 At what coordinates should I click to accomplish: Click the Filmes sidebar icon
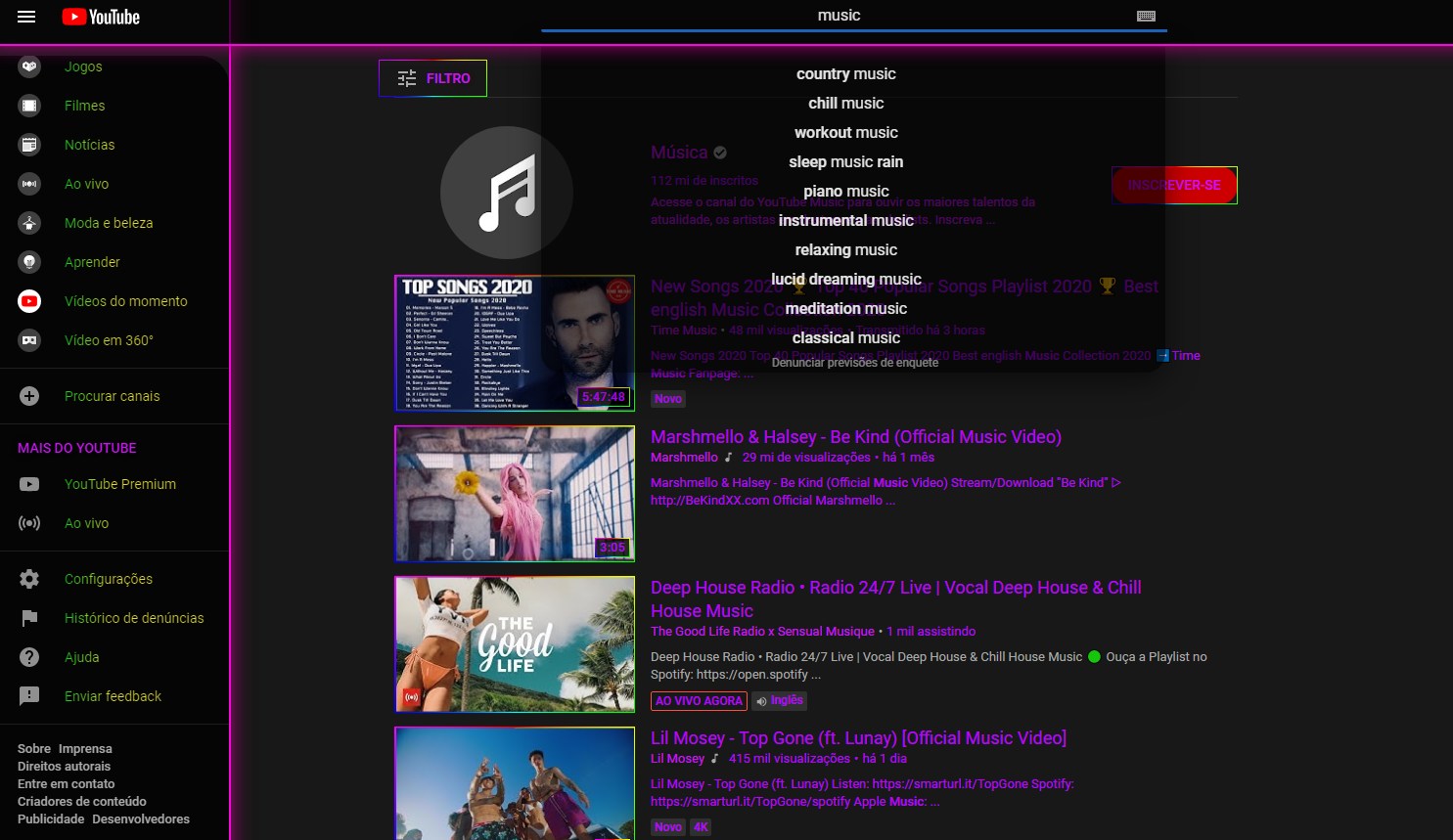(x=29, y=106)
